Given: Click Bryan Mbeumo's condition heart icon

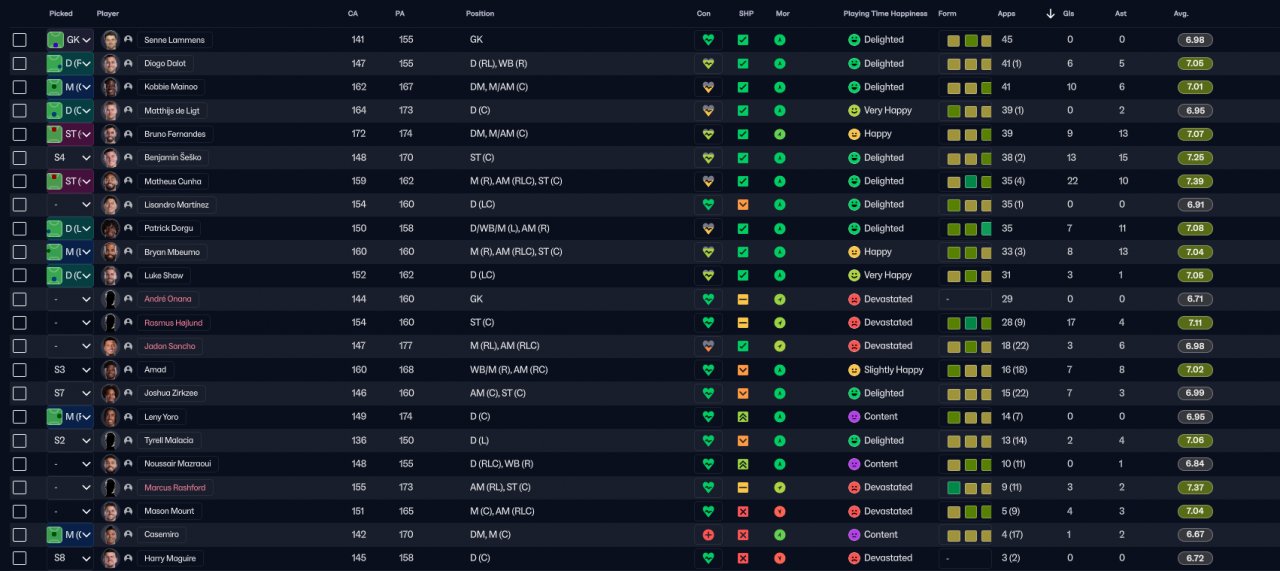Looking at the screenshot, I should pyautogui.click(x=708, y=252).
